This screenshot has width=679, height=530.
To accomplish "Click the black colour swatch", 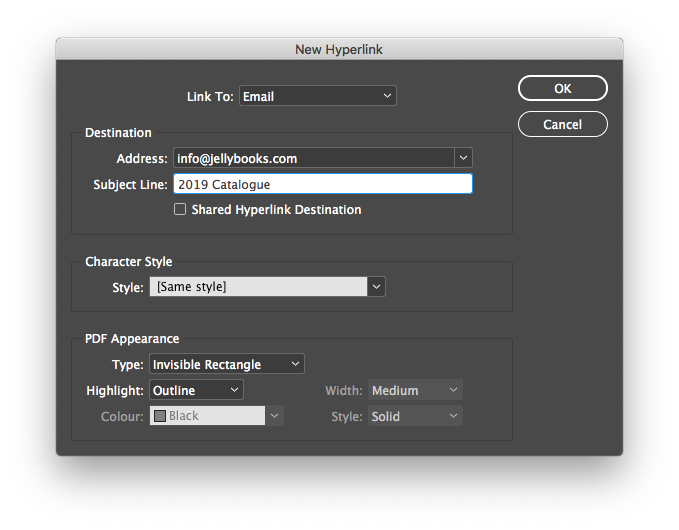I will click(159, 416).
